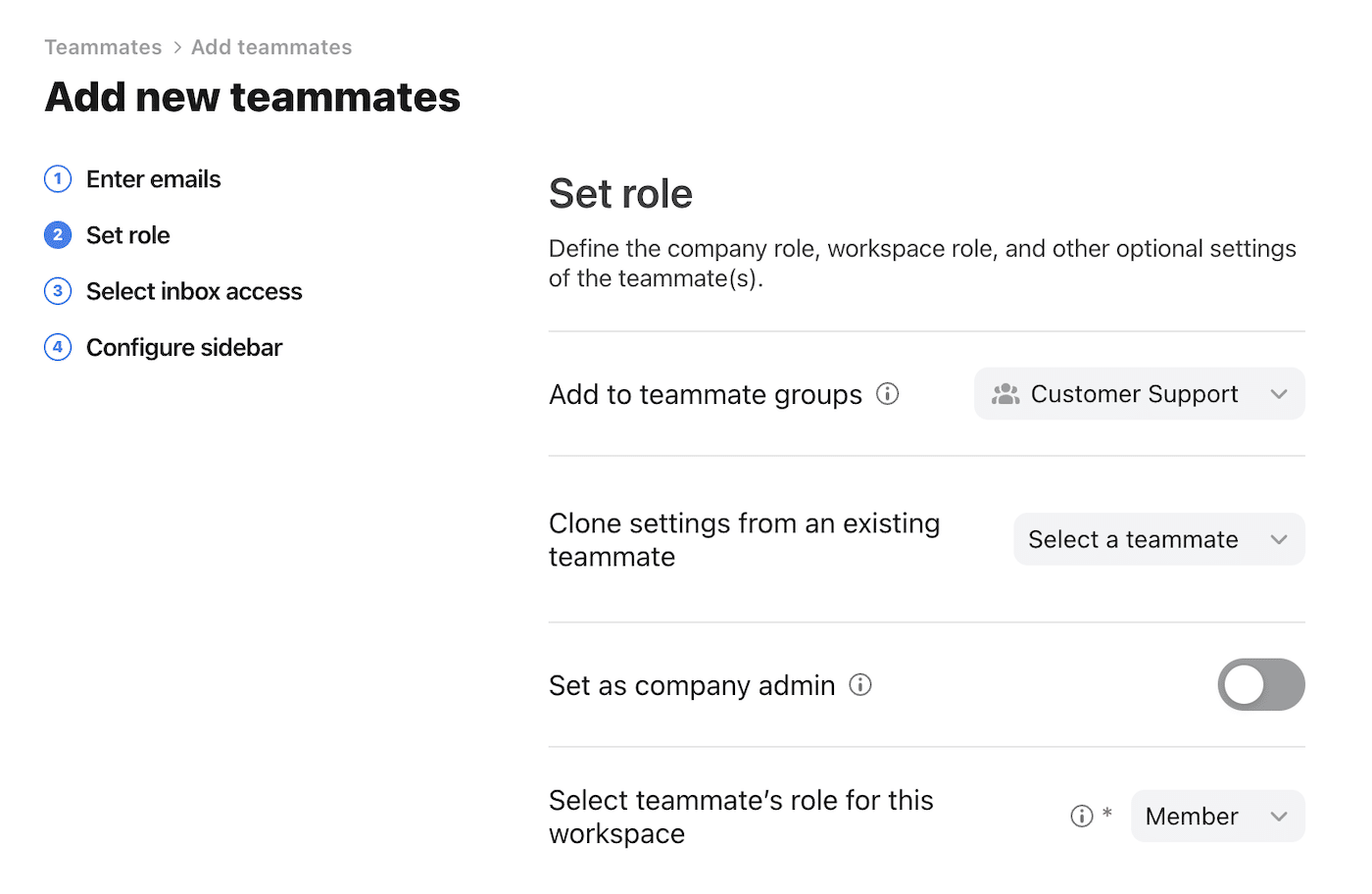
Task: Click the numbered circle for step 3
Action: 57,290
